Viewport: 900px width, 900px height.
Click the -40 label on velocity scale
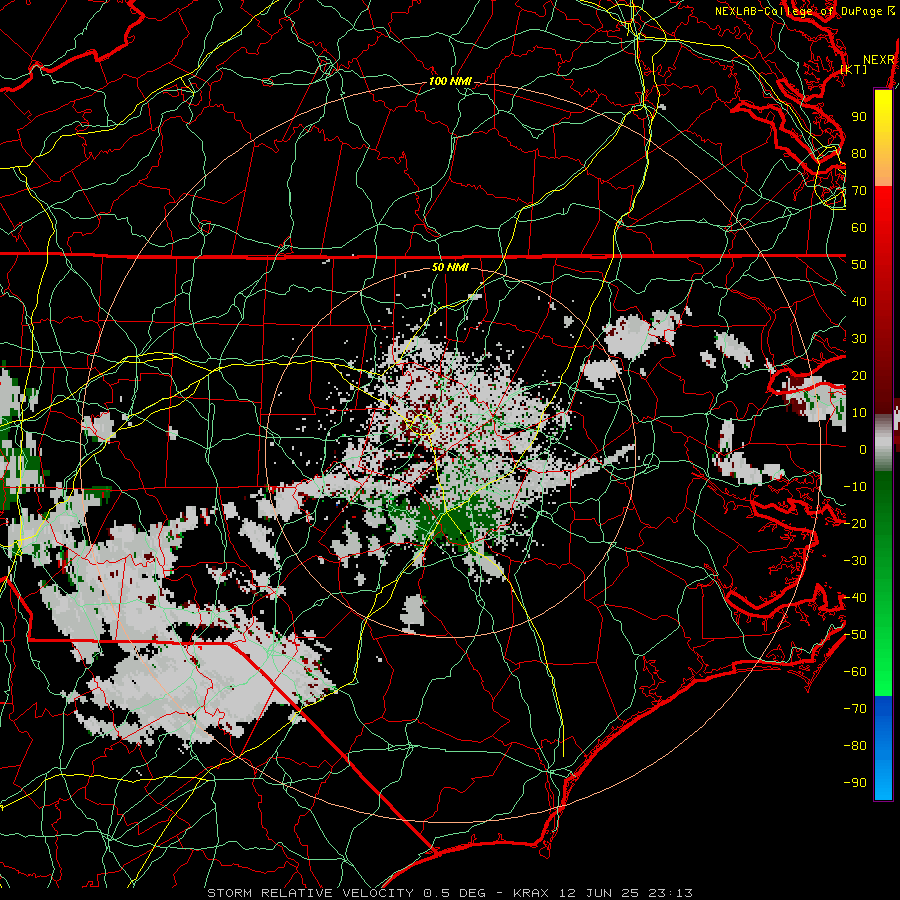coord(855,598)
